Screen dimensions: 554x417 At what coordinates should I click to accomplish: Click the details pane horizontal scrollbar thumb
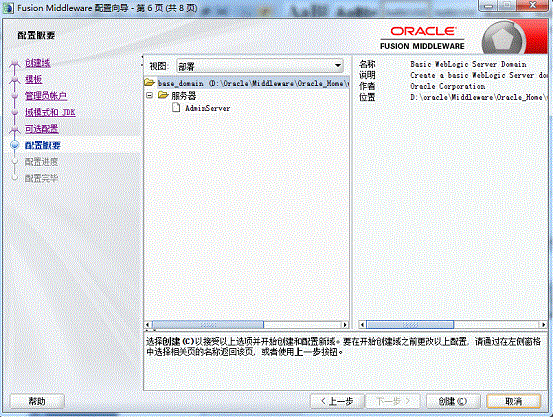410,324
